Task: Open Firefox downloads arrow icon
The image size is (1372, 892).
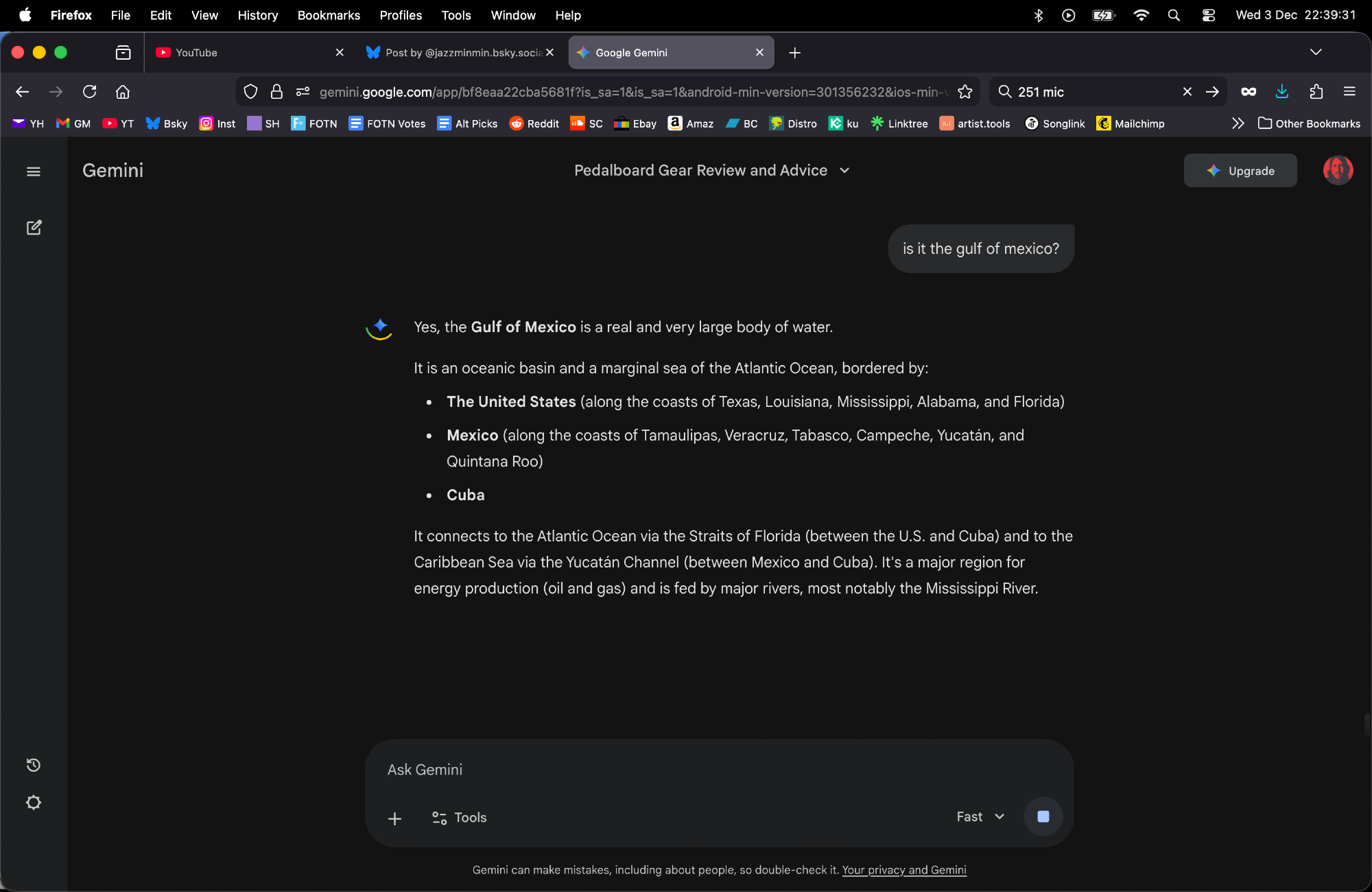Action: pyautogui.click(x=1281, y=92)
